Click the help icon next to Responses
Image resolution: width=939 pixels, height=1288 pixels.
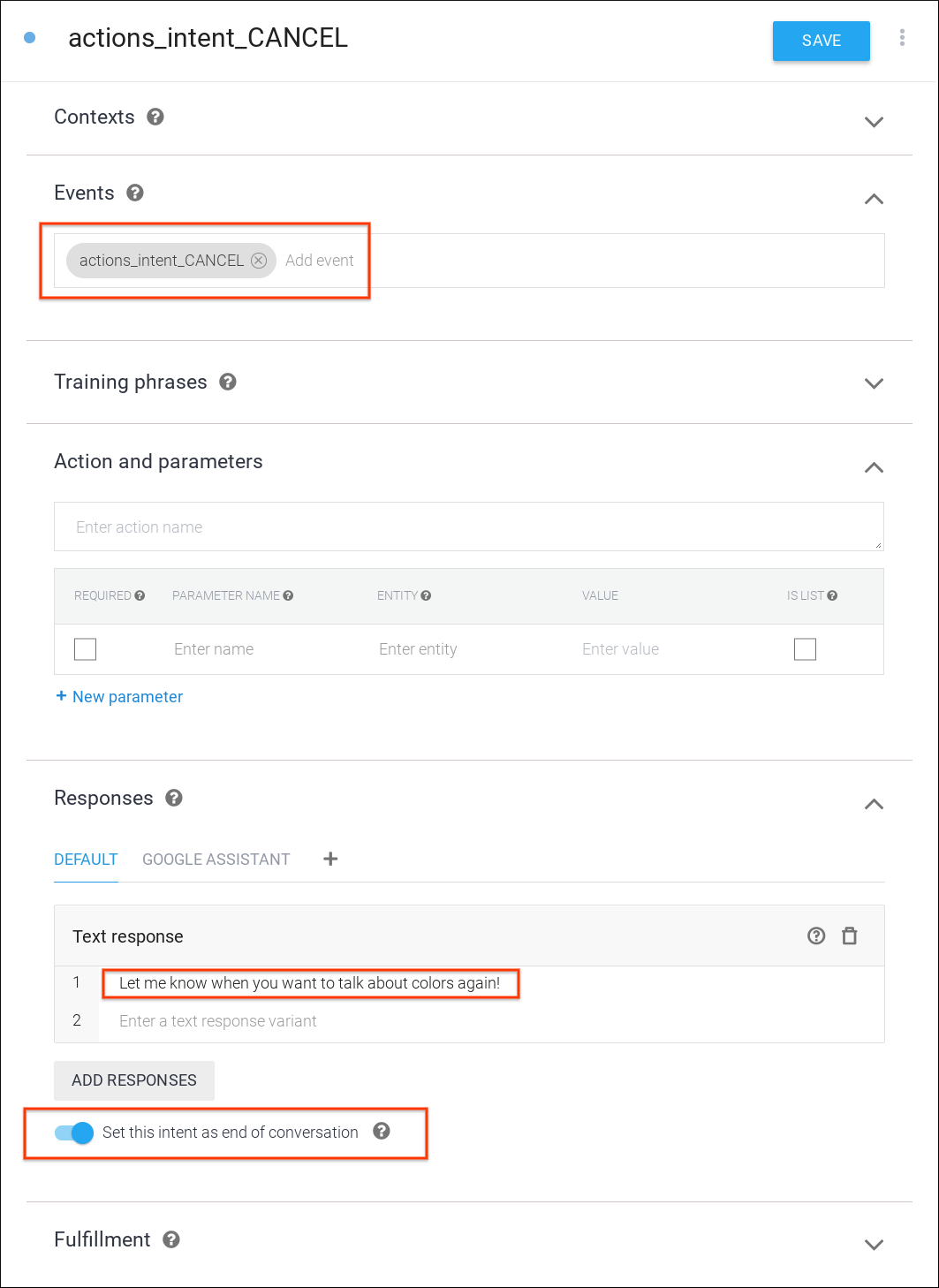(x=174, y=798)
